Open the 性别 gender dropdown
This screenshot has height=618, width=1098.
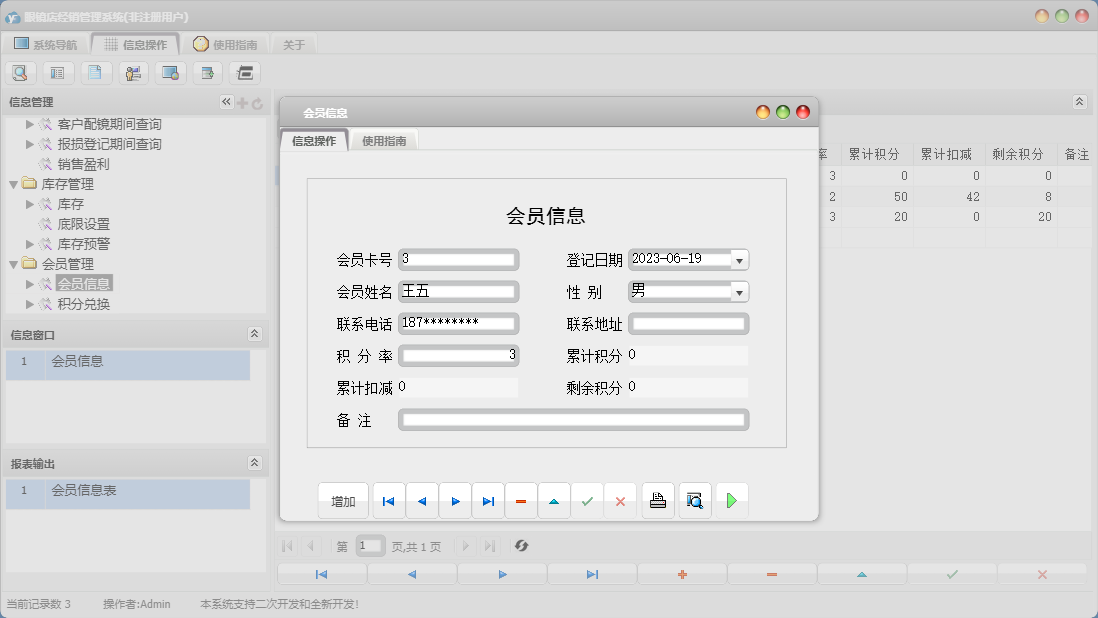tap(737, 291)
